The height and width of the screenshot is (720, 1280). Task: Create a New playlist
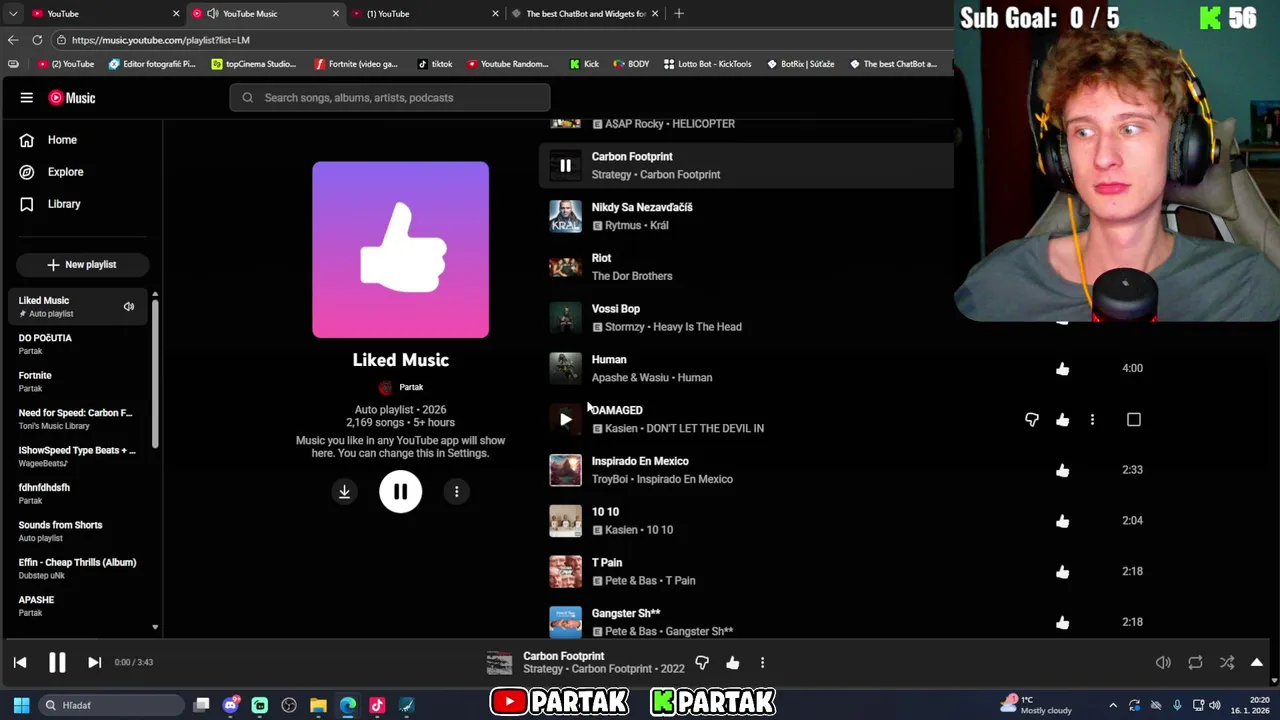pyautogui.click(x=82, y=265)
